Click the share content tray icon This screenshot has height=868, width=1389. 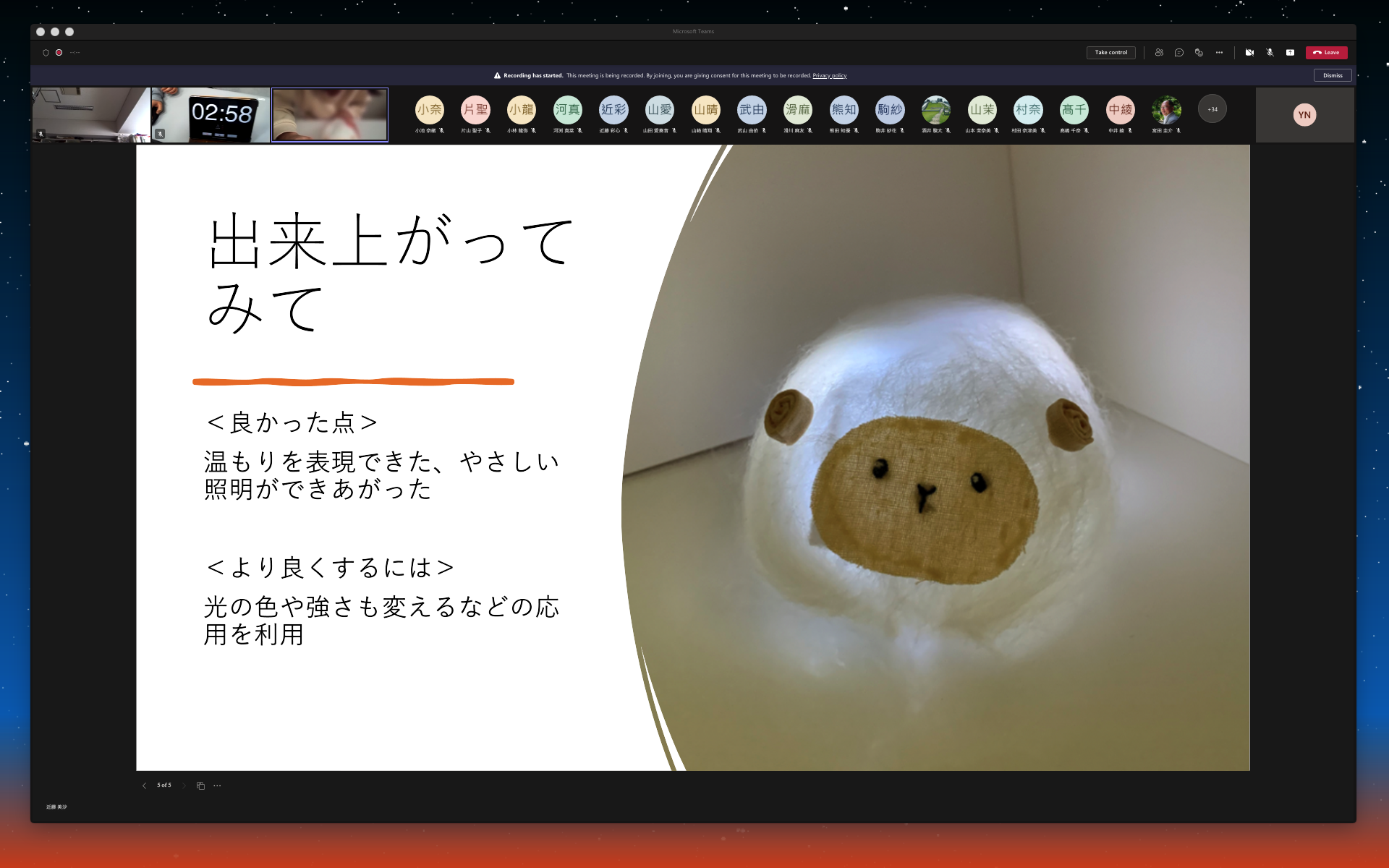point(1290,53)
